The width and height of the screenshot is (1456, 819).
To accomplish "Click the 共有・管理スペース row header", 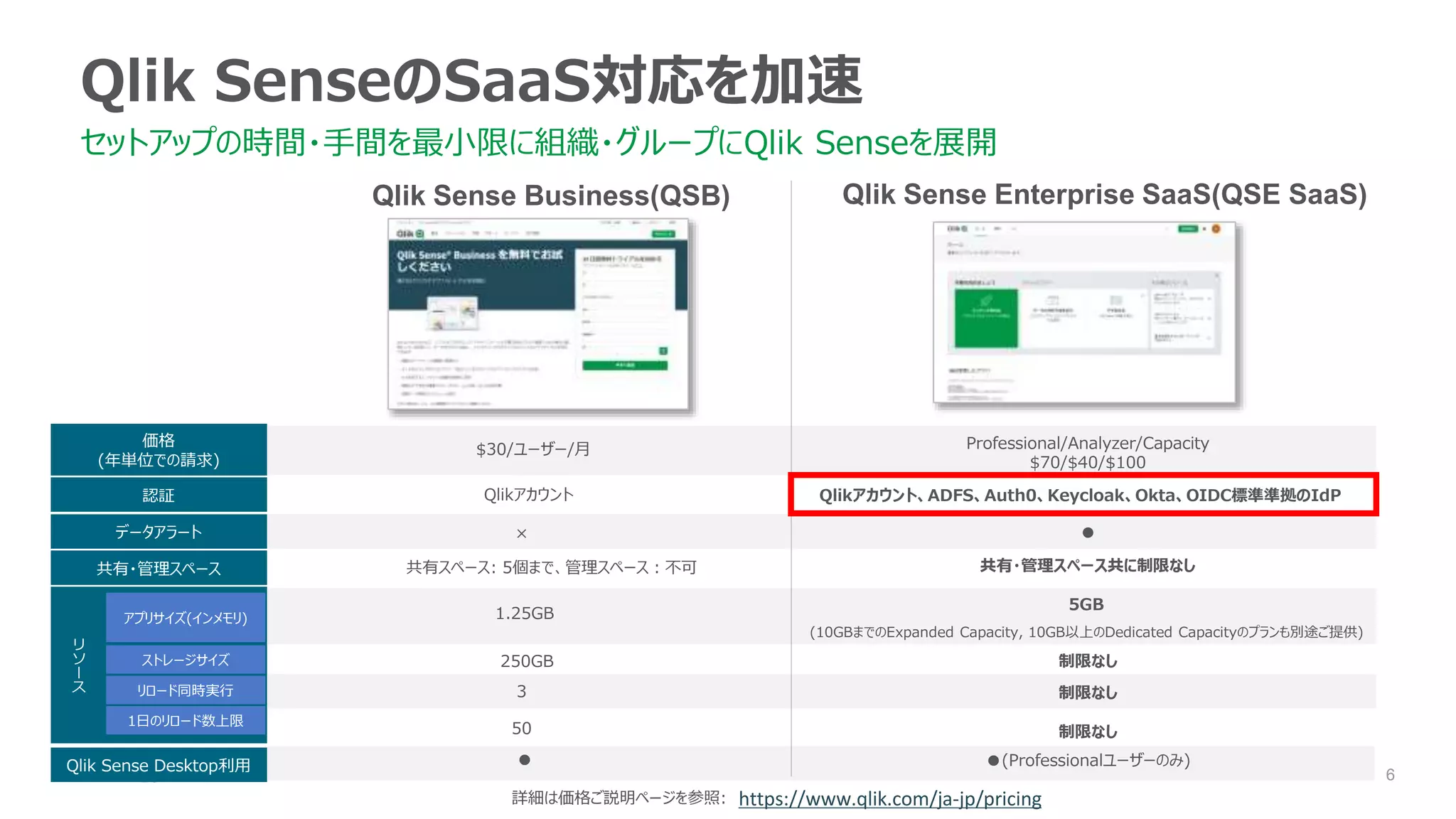I will [x=159, y=568].
